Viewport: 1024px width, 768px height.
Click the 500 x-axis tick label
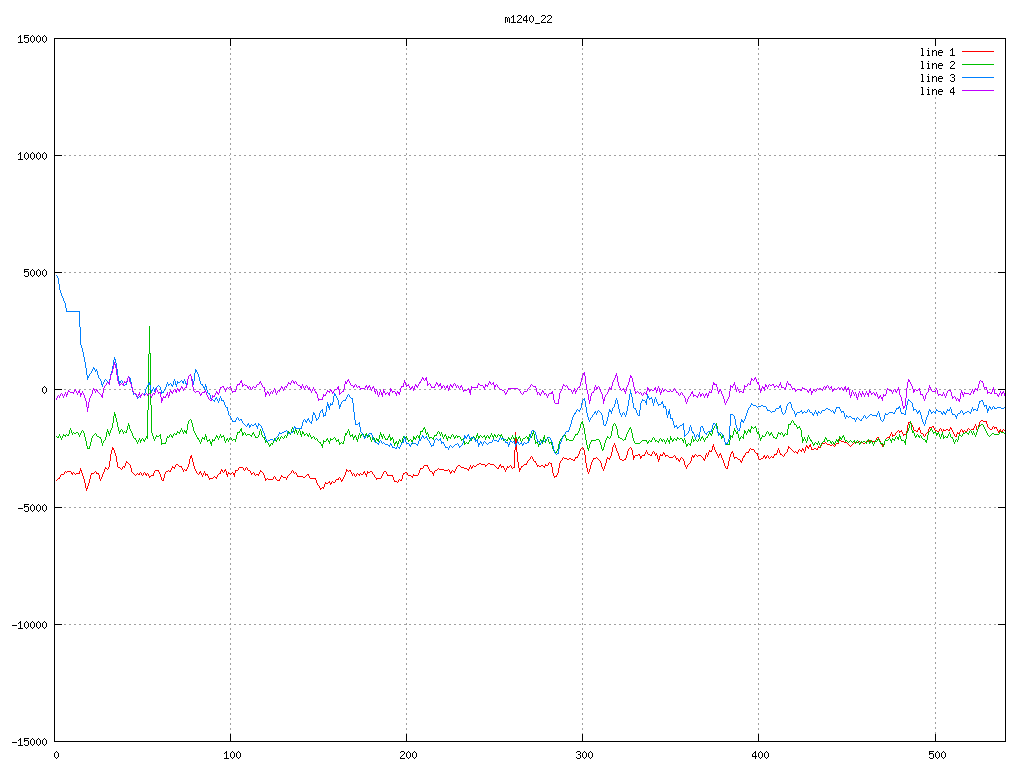[x=935, y=756]
